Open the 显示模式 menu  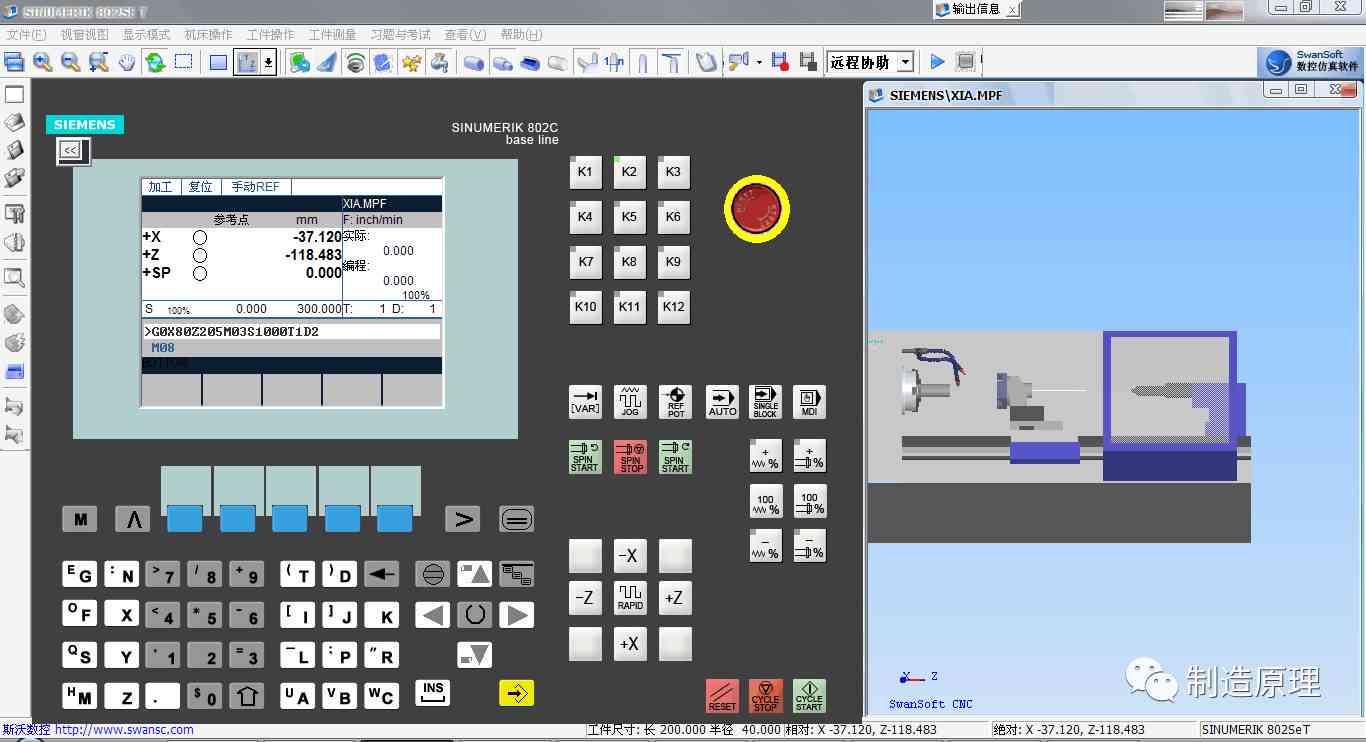[146, 34]
